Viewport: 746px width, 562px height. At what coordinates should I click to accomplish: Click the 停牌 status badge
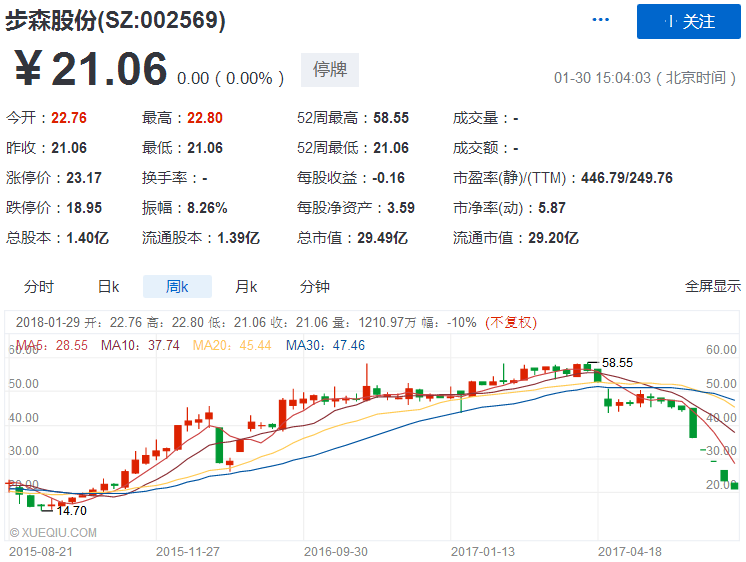point(330,70)
